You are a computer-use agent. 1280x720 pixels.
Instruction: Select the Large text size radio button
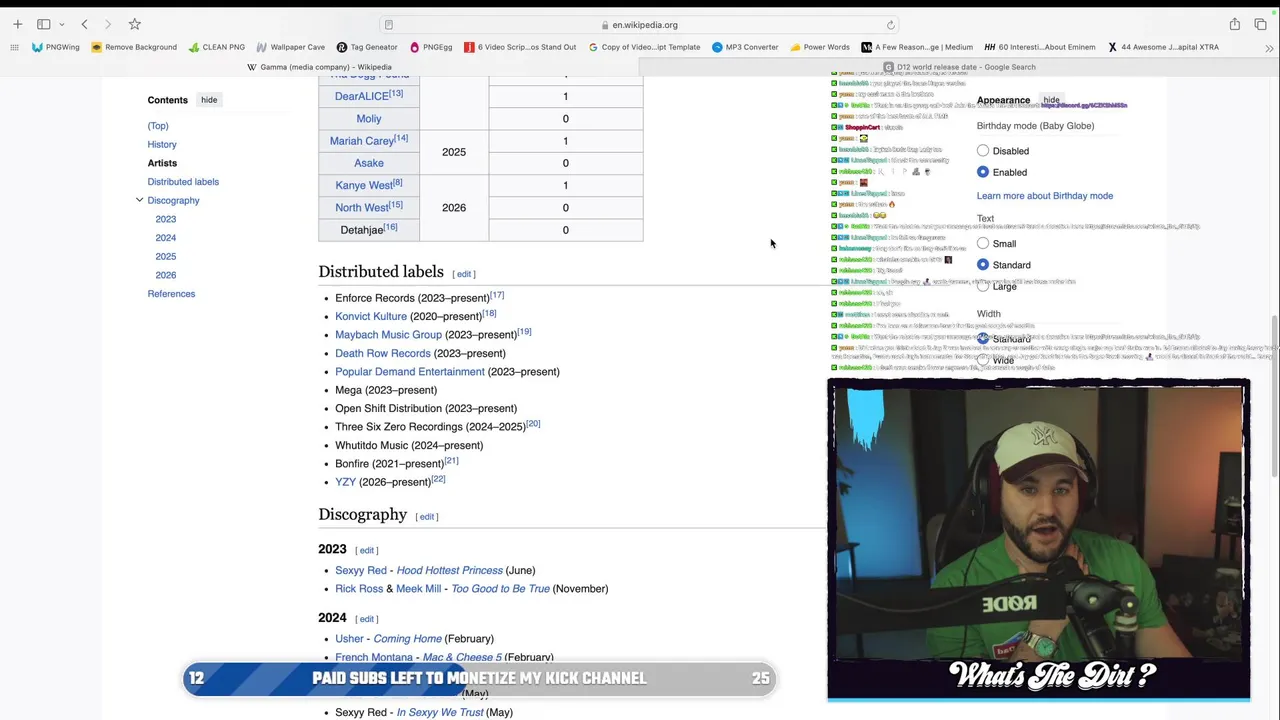coord(983,286)
